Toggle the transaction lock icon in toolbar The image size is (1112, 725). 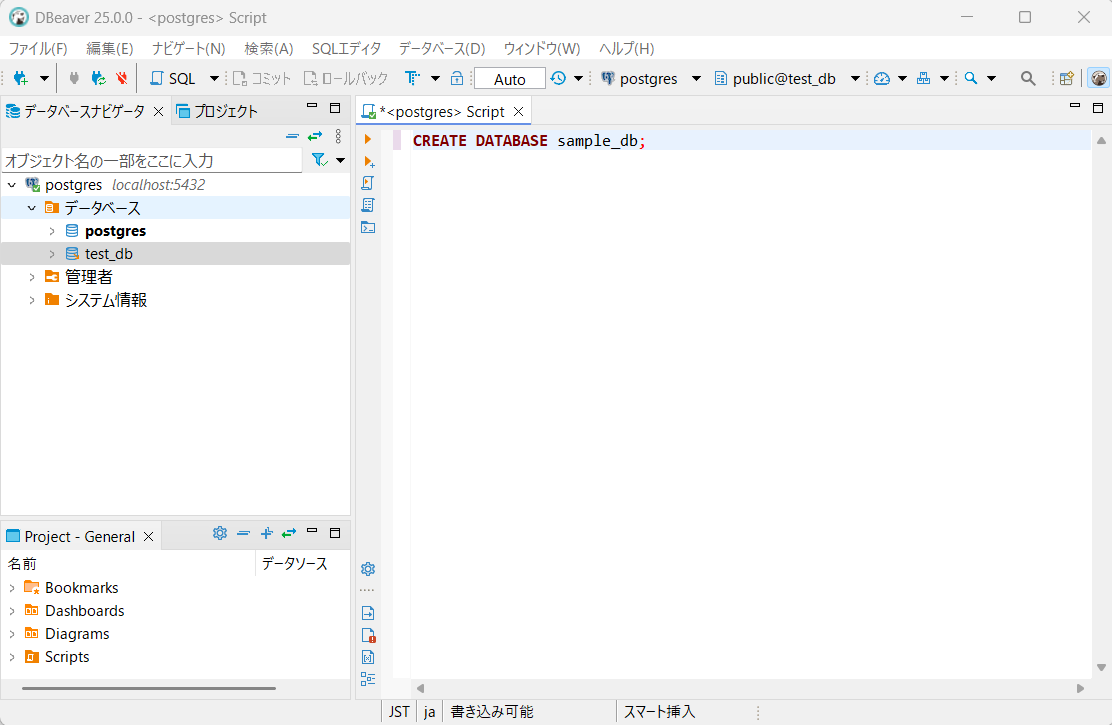pos(457,78)
